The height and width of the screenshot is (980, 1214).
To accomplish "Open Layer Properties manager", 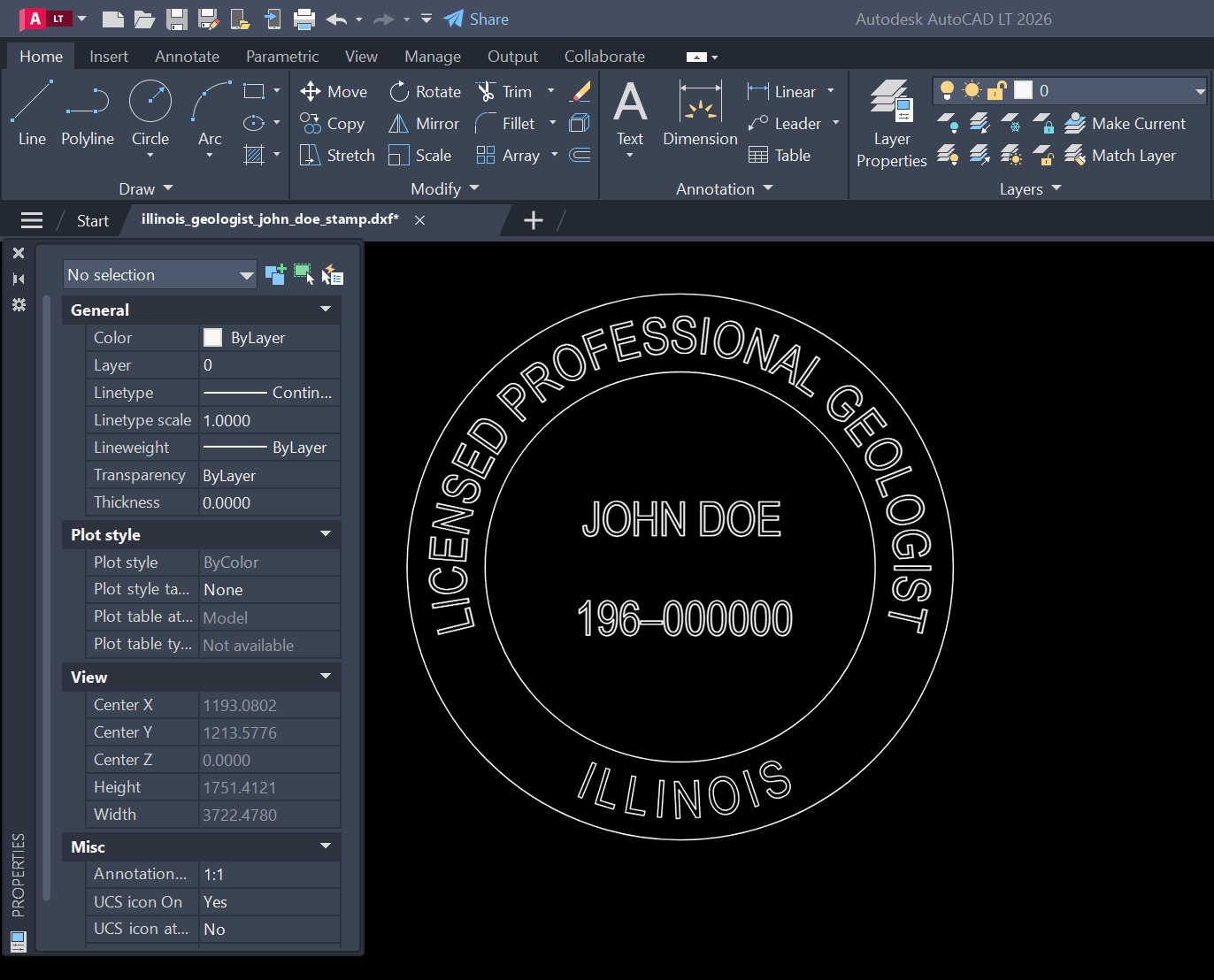I will (891, 123).
